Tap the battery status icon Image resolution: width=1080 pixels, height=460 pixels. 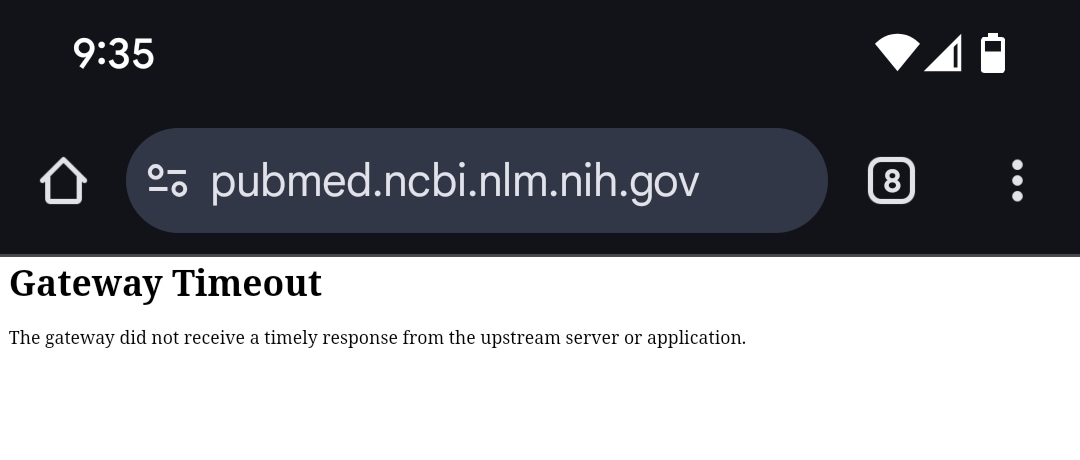993,53
